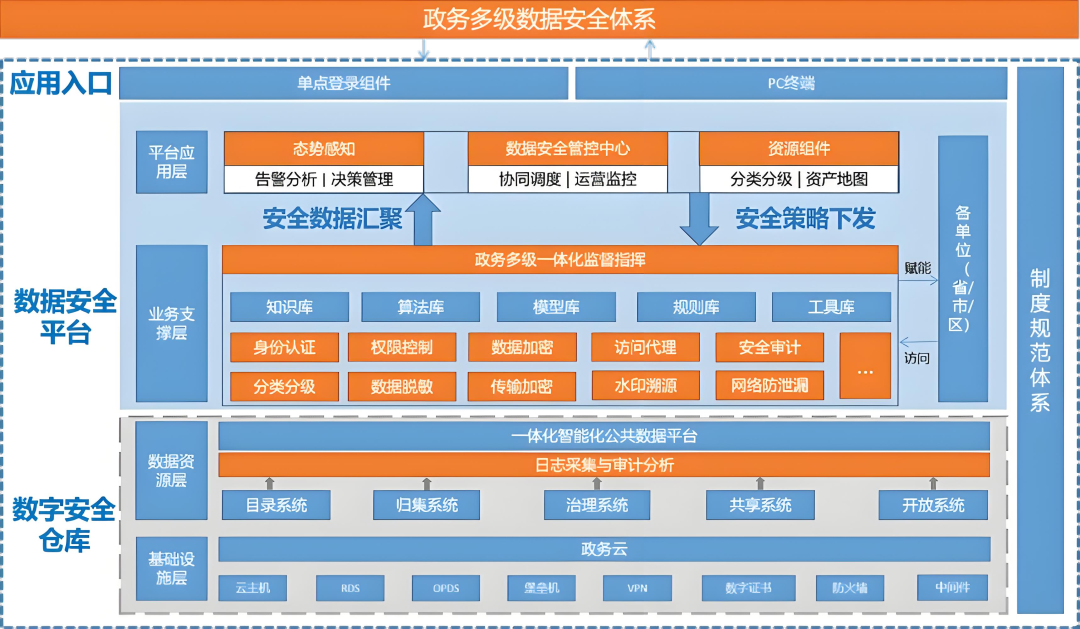Click the 身份认证 orange box
This screenshot has height=629, width=1080.
pyautogui.click(x=284, y=347)
